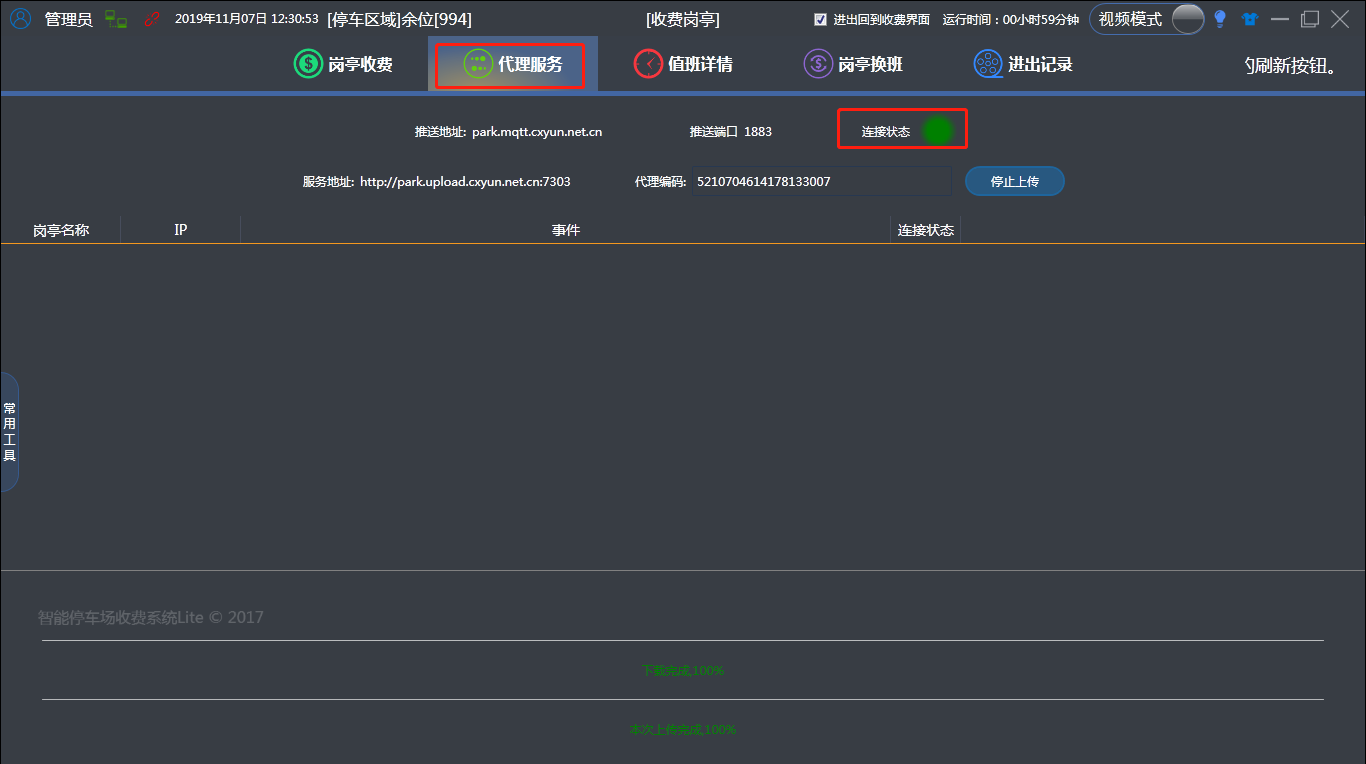This screenshot has height=764, width=1366.
Task: Go to 进出记录 tab
Action: [1023, 64]
